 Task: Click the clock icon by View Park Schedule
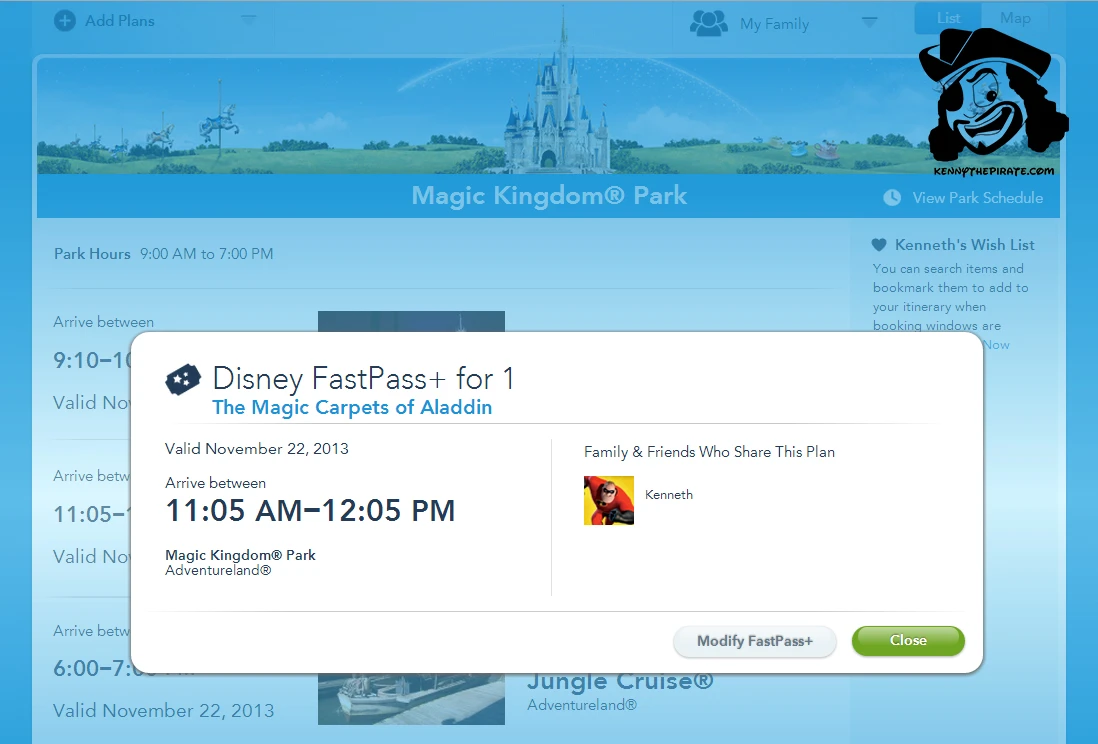point(891,198)
